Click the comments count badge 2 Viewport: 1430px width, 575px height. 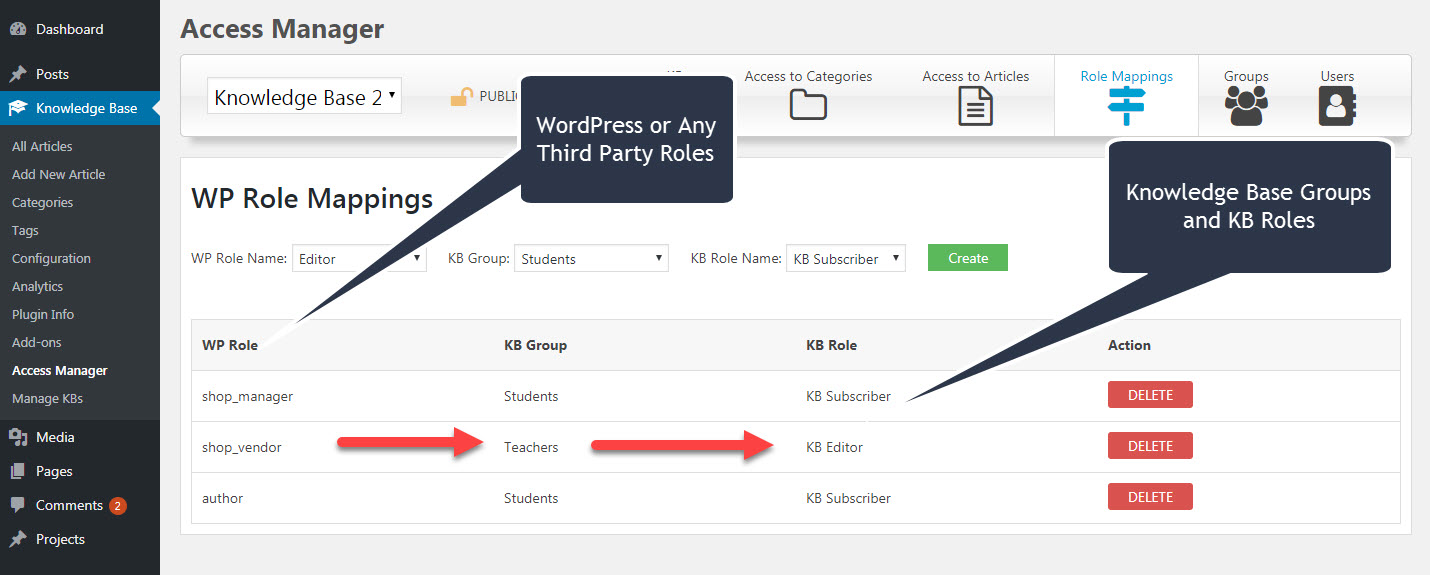tap(118, 506)
